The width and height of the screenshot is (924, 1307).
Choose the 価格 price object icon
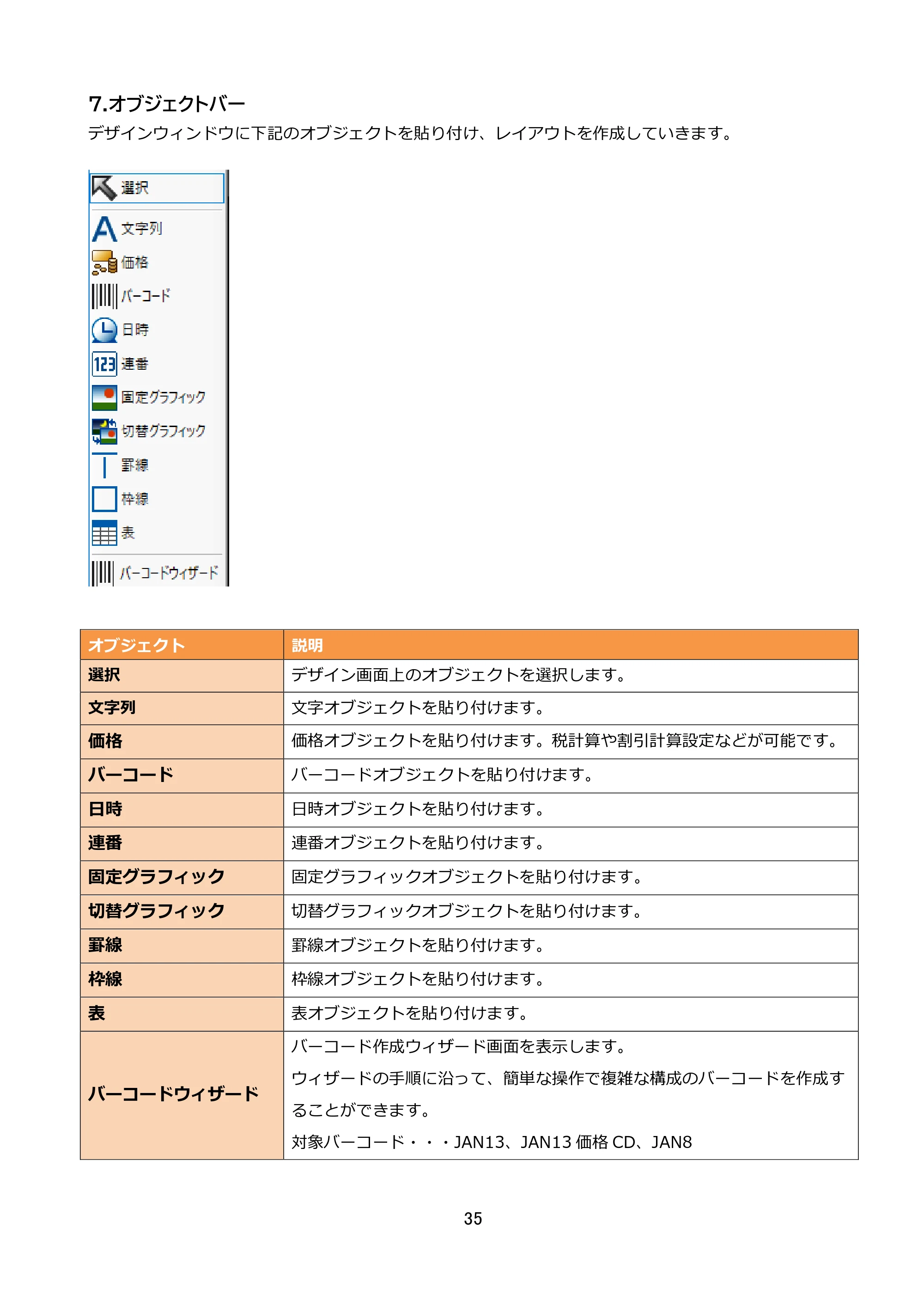105,263
